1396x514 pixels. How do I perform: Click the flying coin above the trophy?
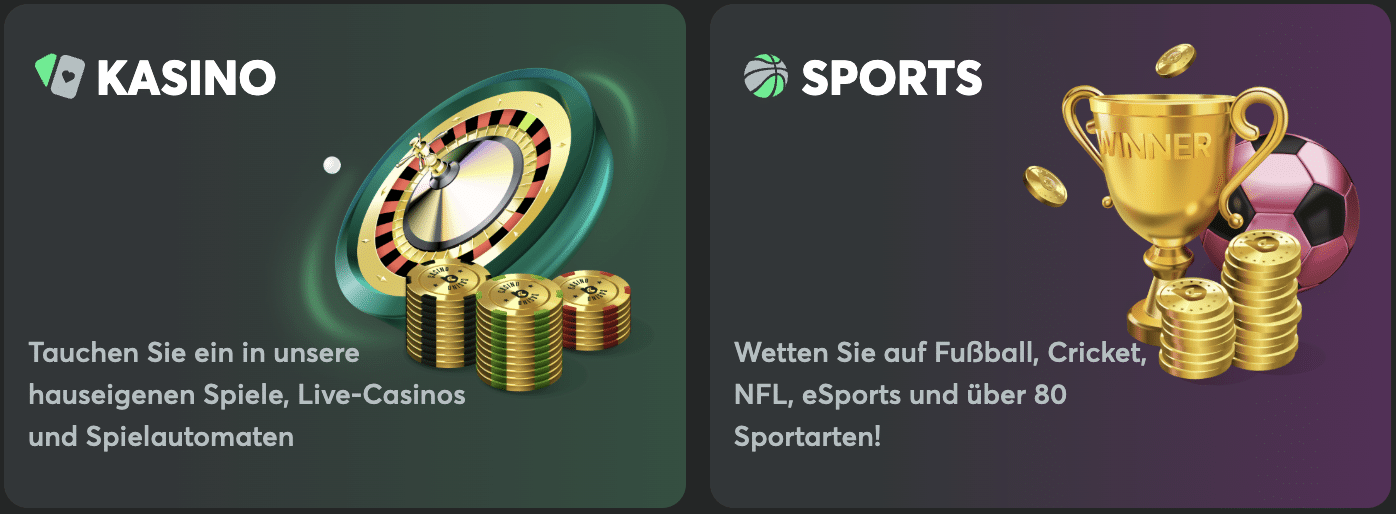(1175, 61)
